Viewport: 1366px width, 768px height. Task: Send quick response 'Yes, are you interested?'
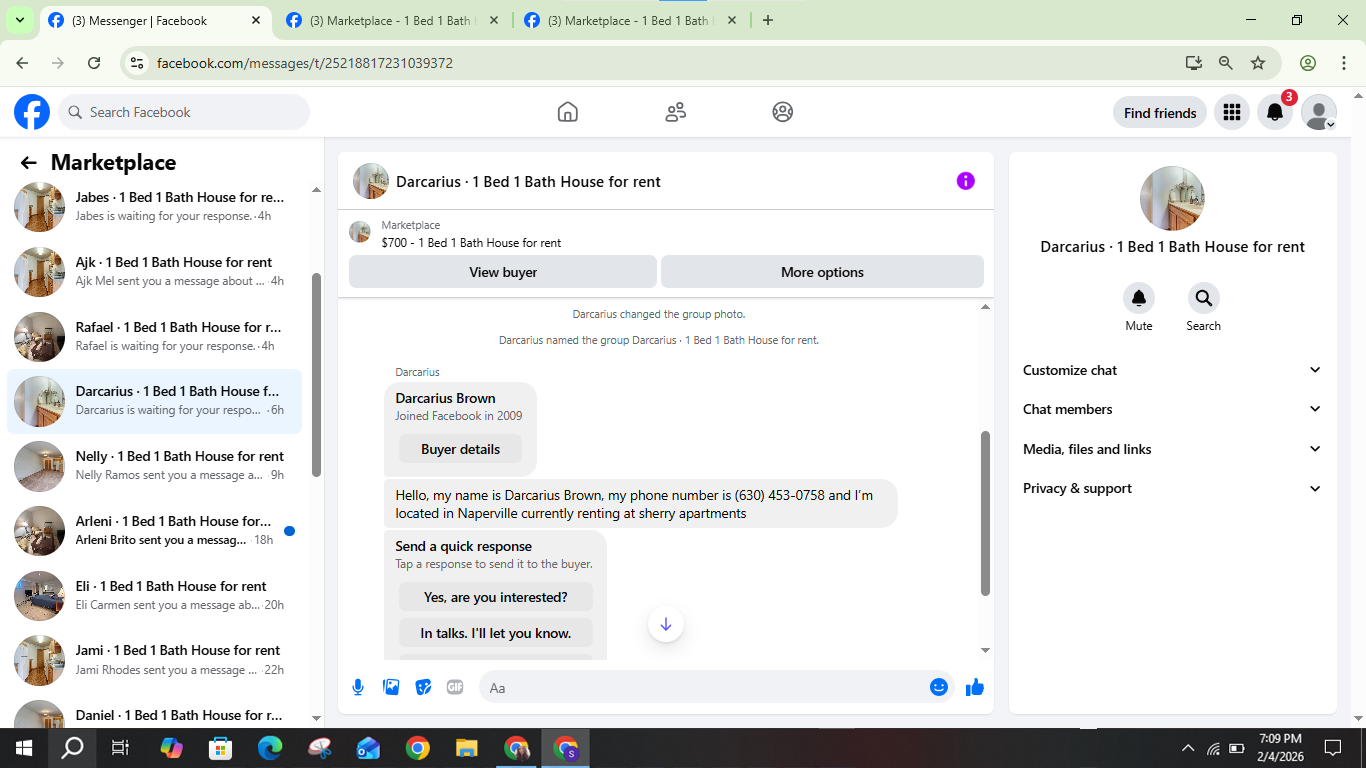[495, 597]
